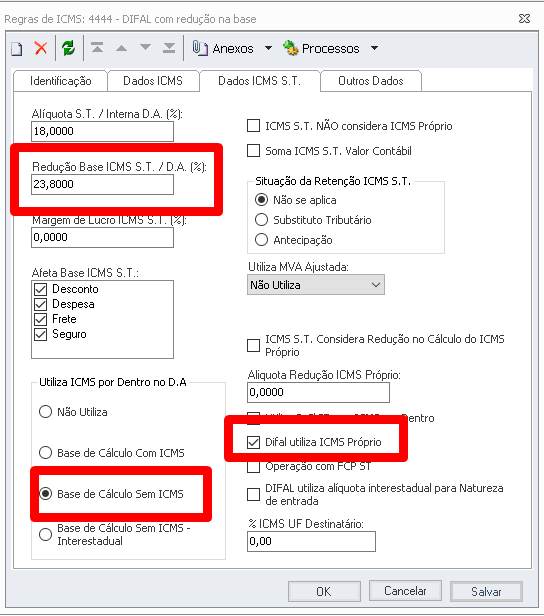
Task: Click the Redução Base ICMS S.T. field
Action: click(103, 184)
